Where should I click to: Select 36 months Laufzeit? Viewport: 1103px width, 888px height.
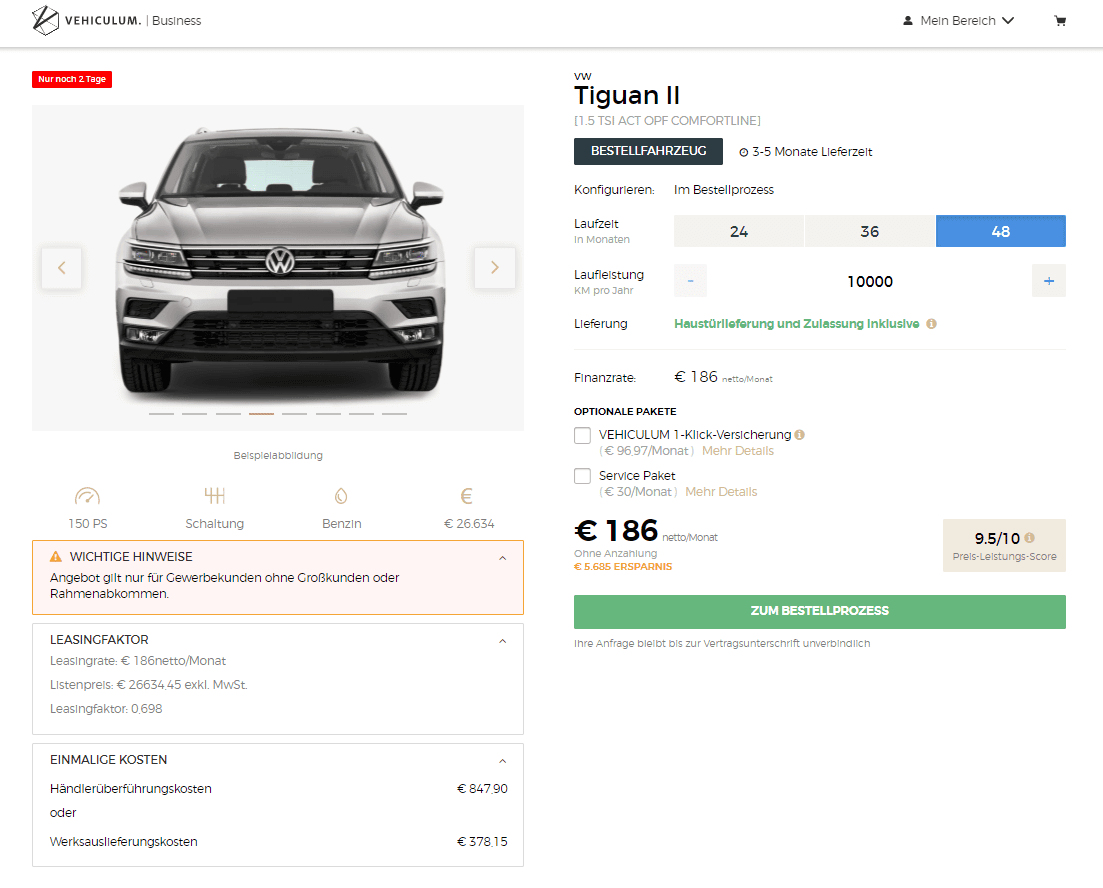pos(869,231)
